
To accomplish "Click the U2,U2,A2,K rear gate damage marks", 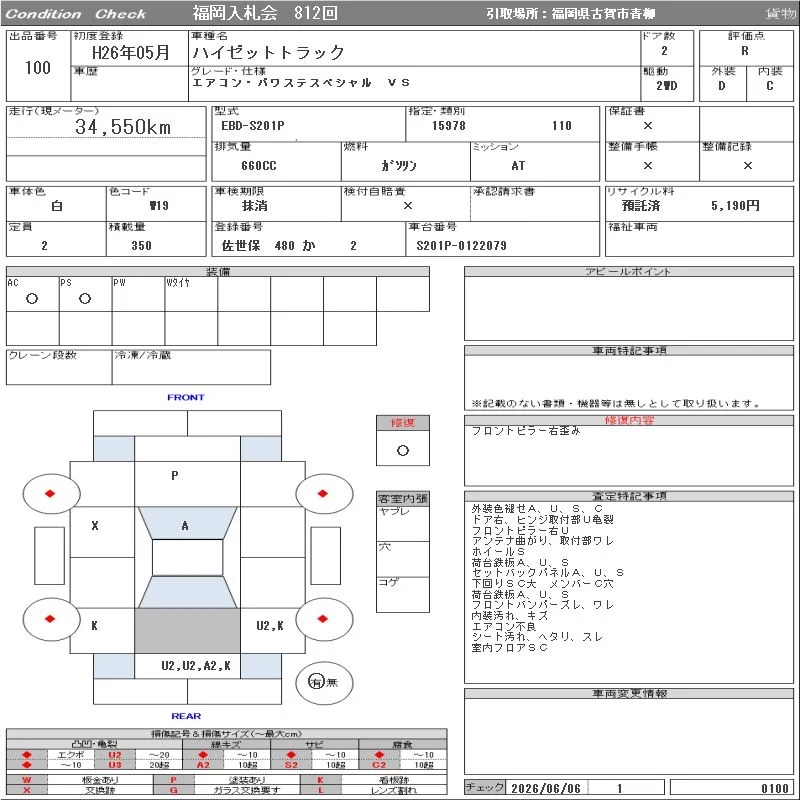I will (196, 666).
